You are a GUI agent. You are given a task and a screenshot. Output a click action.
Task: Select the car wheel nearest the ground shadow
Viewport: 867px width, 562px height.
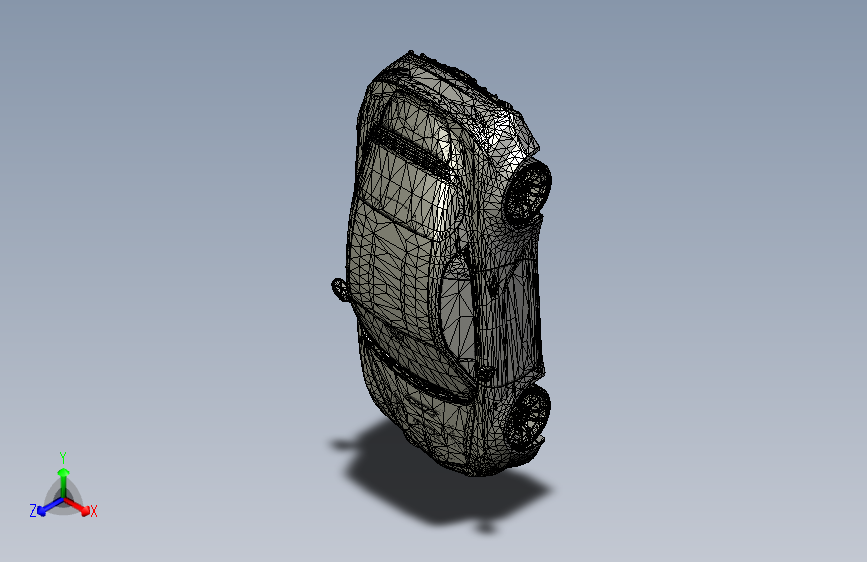[x=529, y=418]
